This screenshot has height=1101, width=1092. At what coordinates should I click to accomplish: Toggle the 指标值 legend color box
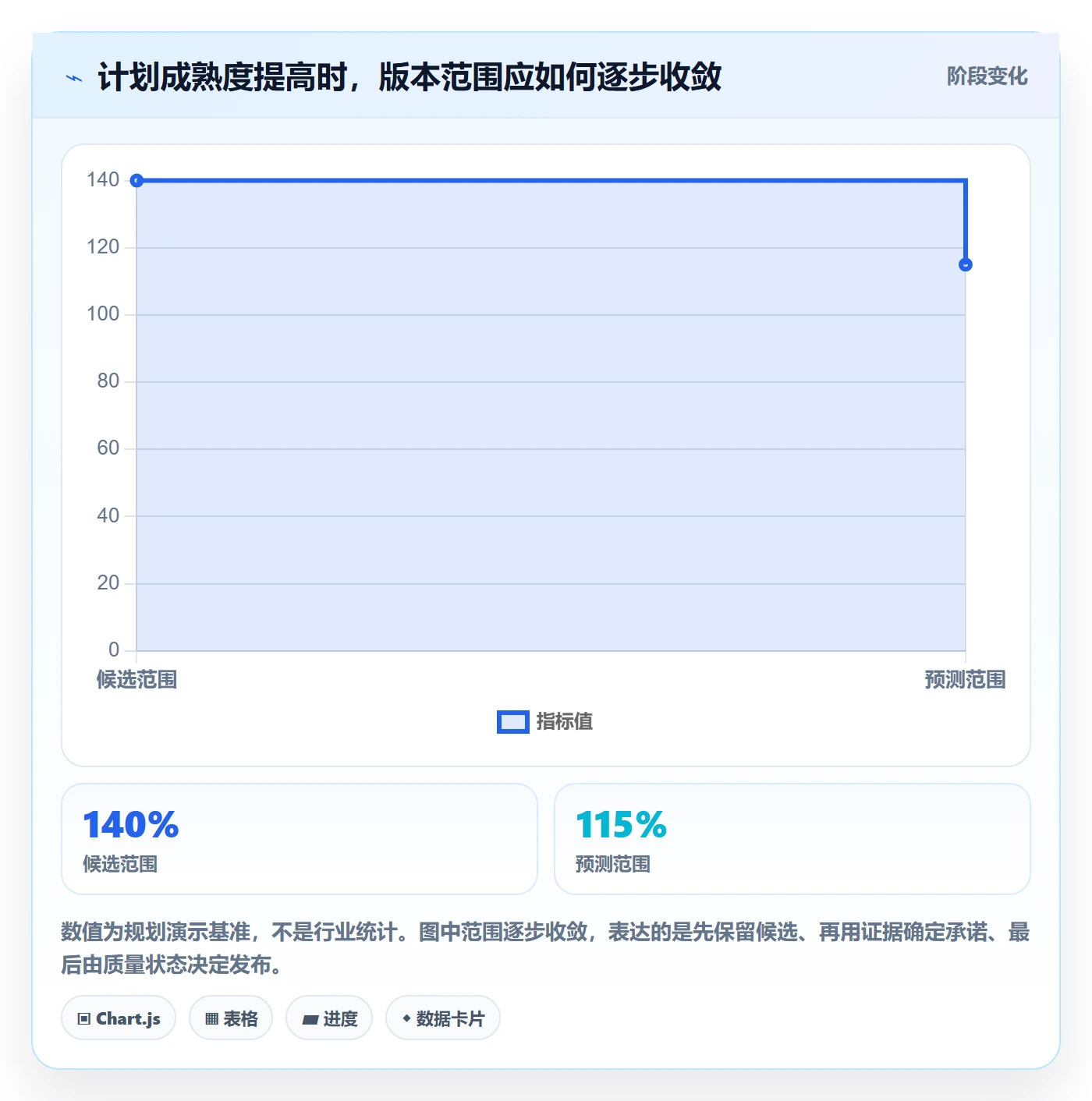pos(513,722)
